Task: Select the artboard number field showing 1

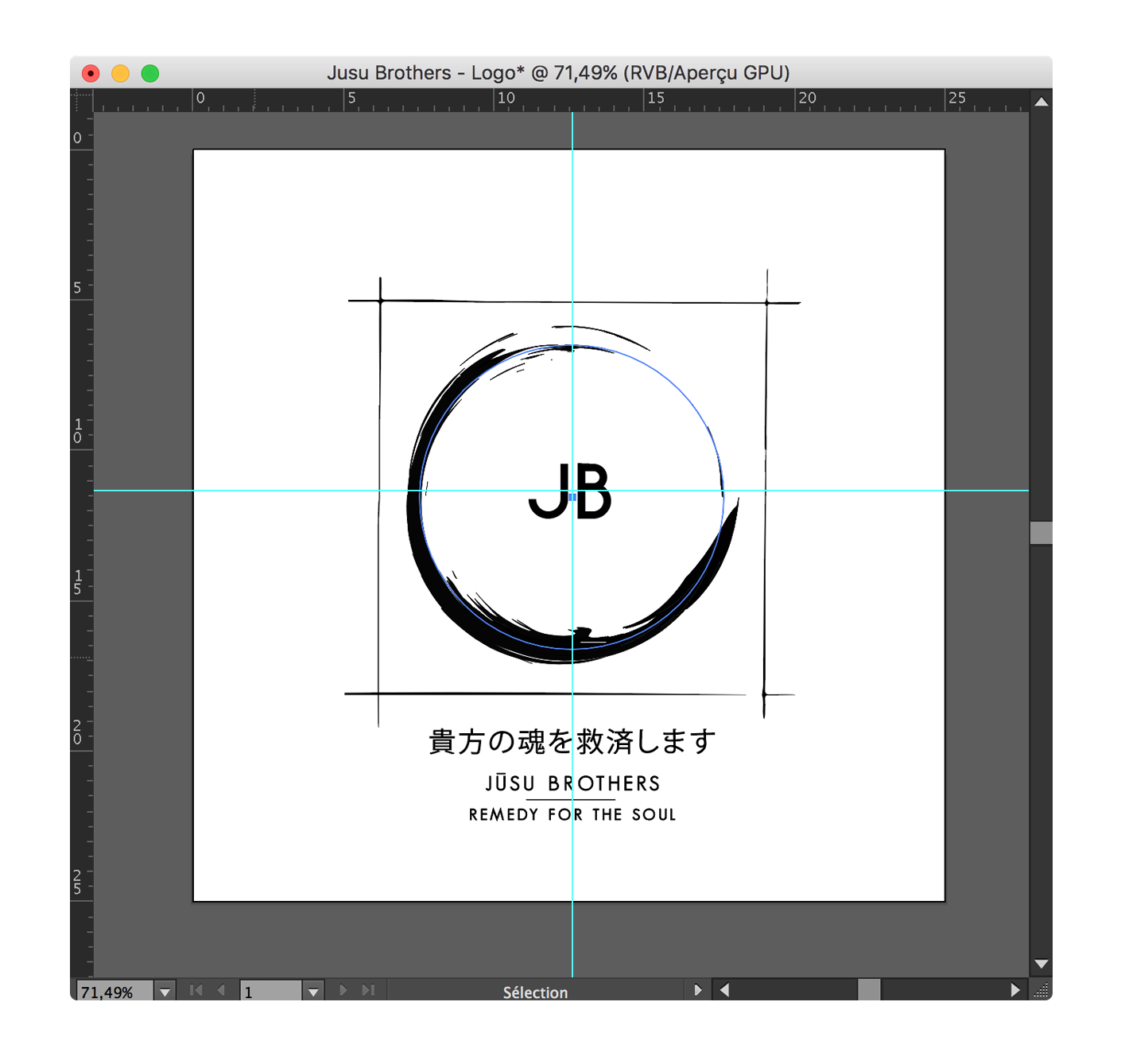Action: pyautogui.click(x=270, y=990)
